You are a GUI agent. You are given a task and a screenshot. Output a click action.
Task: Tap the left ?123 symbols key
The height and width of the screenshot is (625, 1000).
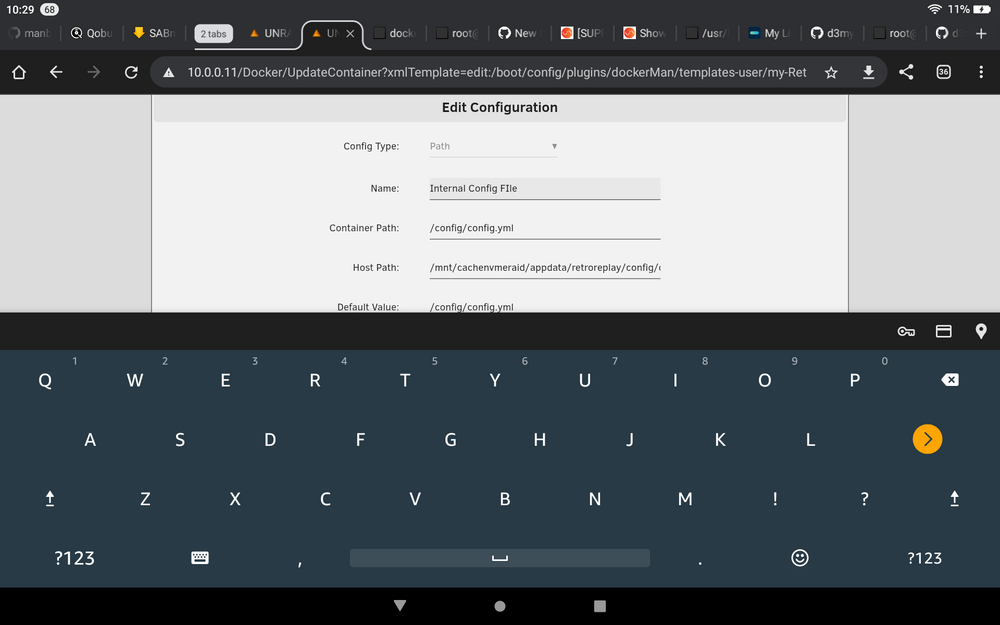[74, 558]
